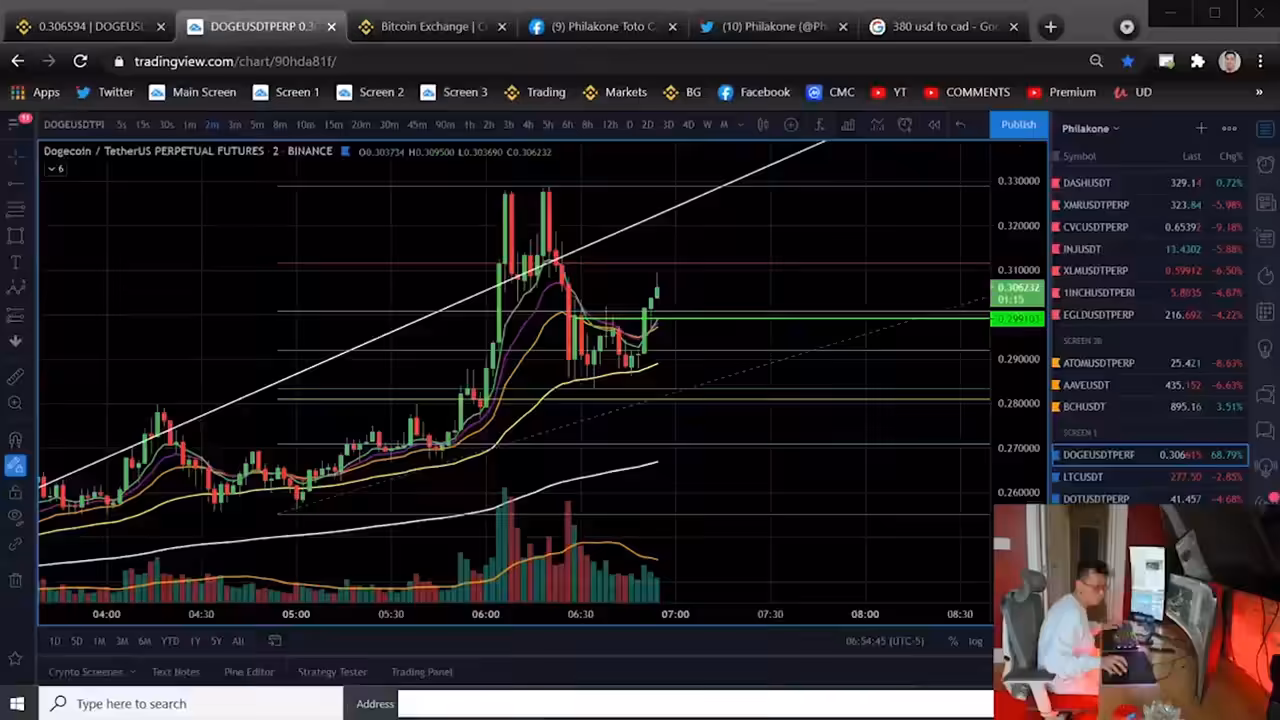Open the financials bar chart icon
The height and width of the screenshot is (720, 1280).
coord(848,125)
